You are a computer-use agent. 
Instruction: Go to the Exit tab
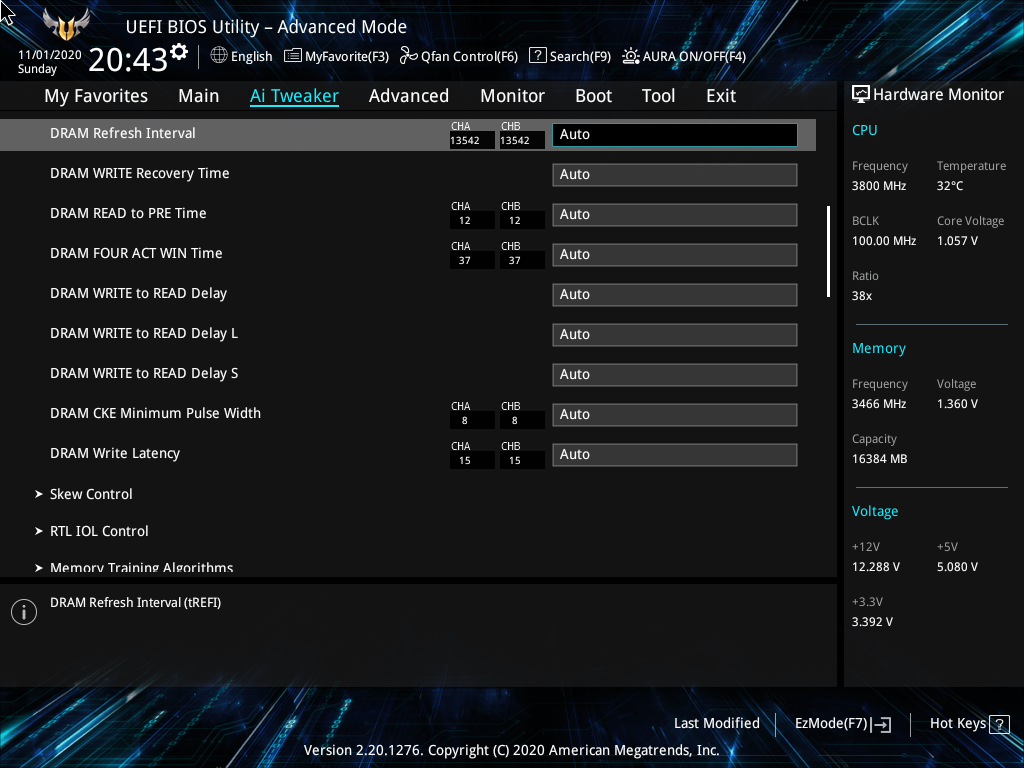tap(721, 95)
